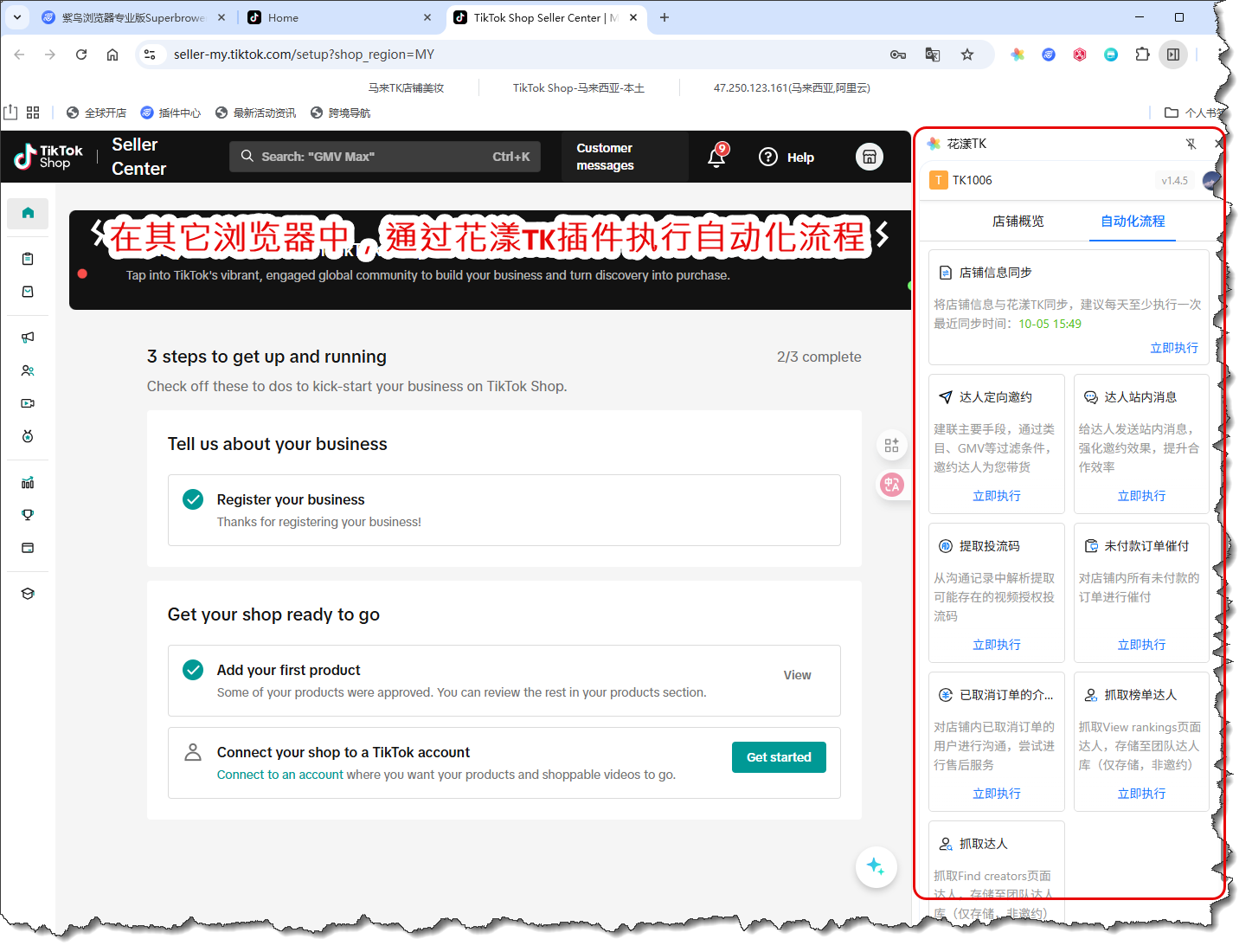
Task: Click the sparkle AI assistant floating button
Action: coord(875,866)
